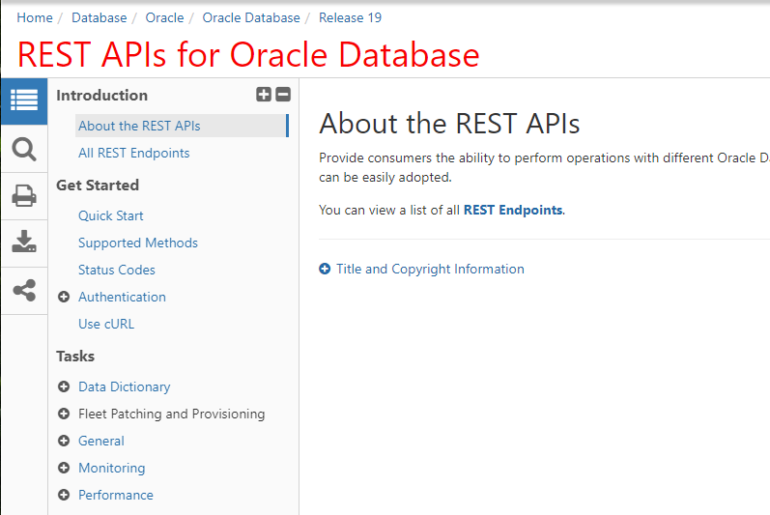Click the Introduction section heading
The image size is (770, 515).
102,95
